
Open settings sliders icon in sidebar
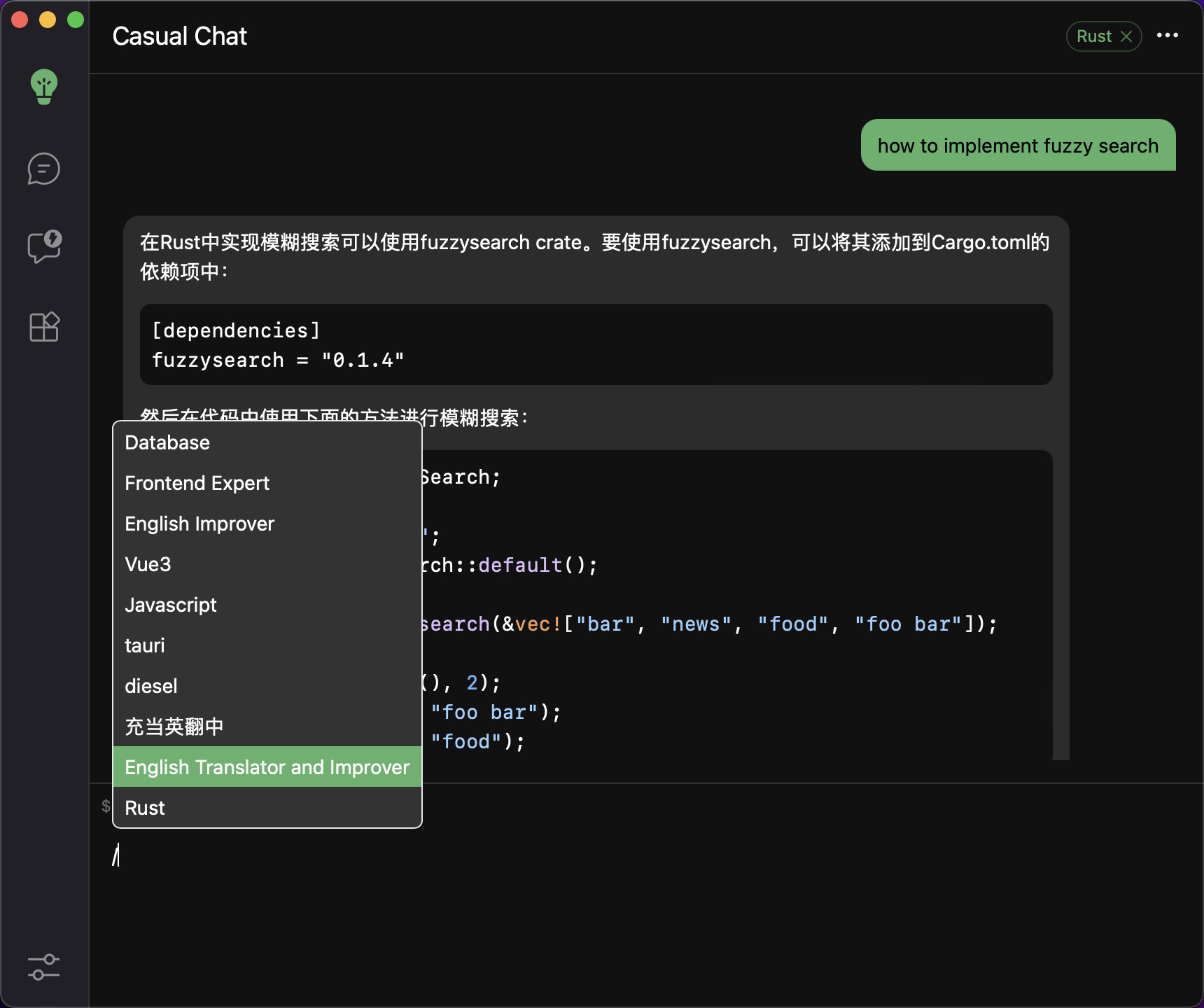coord(44,967)
